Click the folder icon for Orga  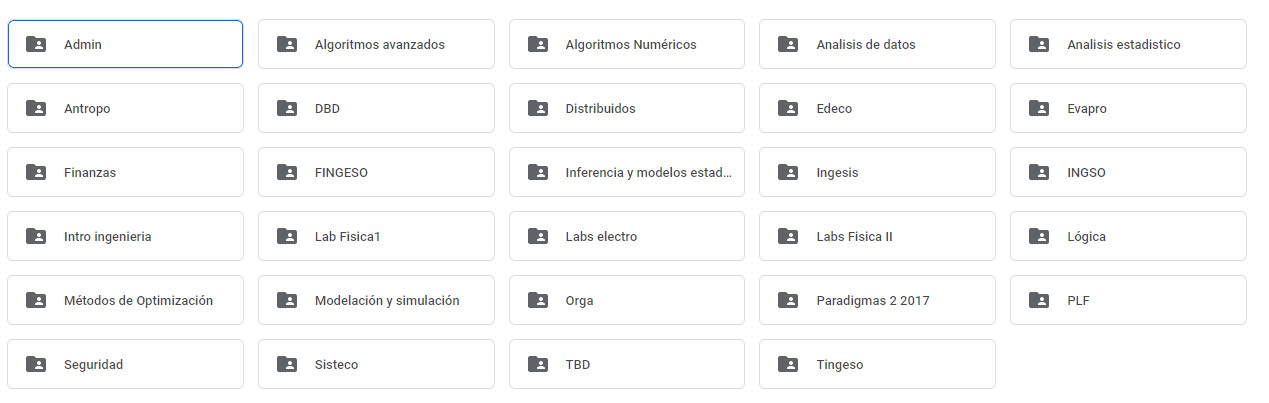click(538, 300)
